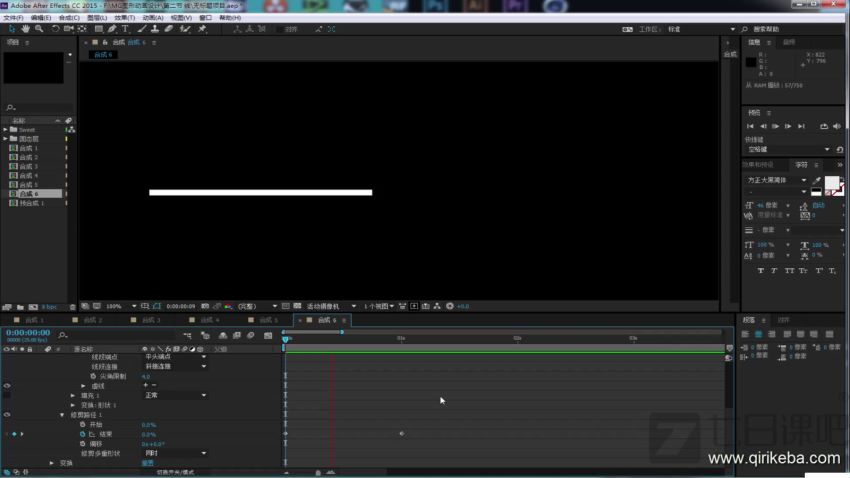Click the dashes add plus button
Screen dimensions: 850x478
[x=145, y=385]
